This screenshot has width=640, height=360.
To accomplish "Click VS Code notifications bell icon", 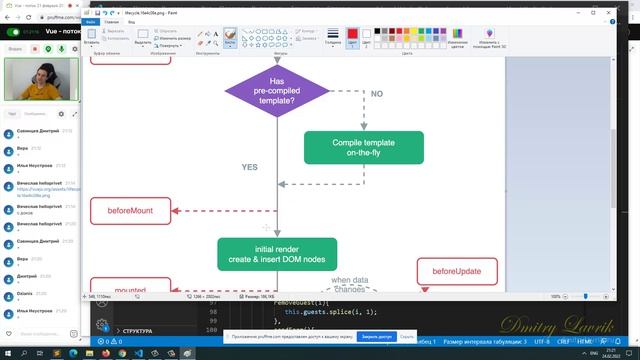I will click(618, 342).
